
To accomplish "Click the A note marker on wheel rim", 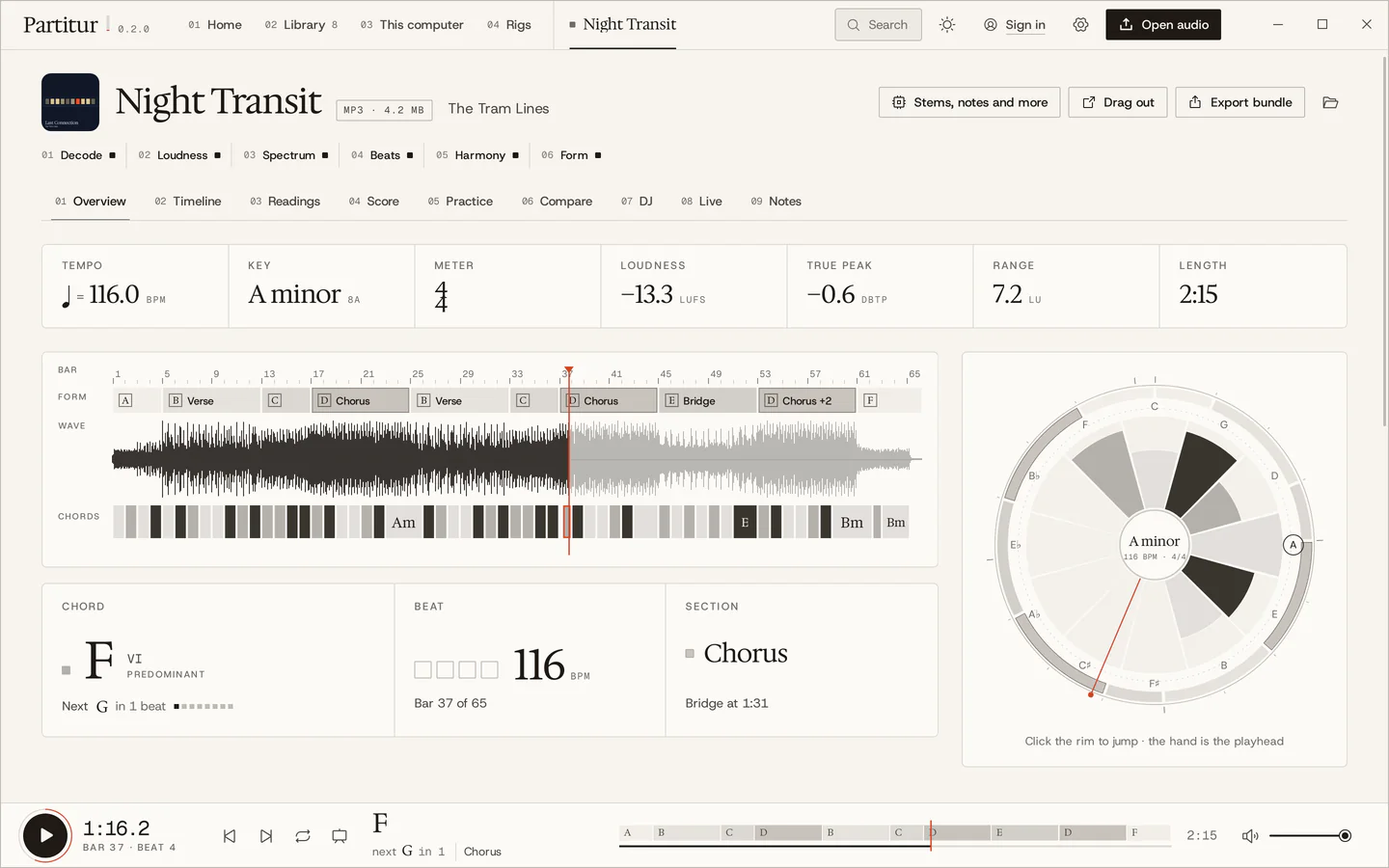I will (1294, 545).
